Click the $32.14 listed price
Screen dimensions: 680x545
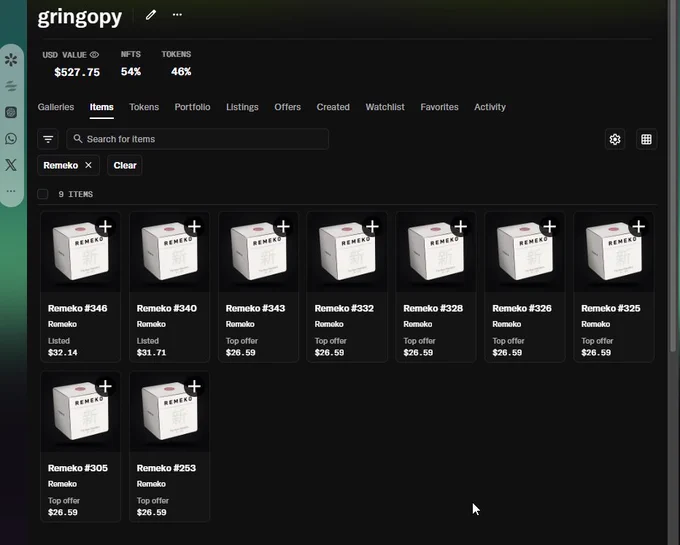click(x=62, y=352)
